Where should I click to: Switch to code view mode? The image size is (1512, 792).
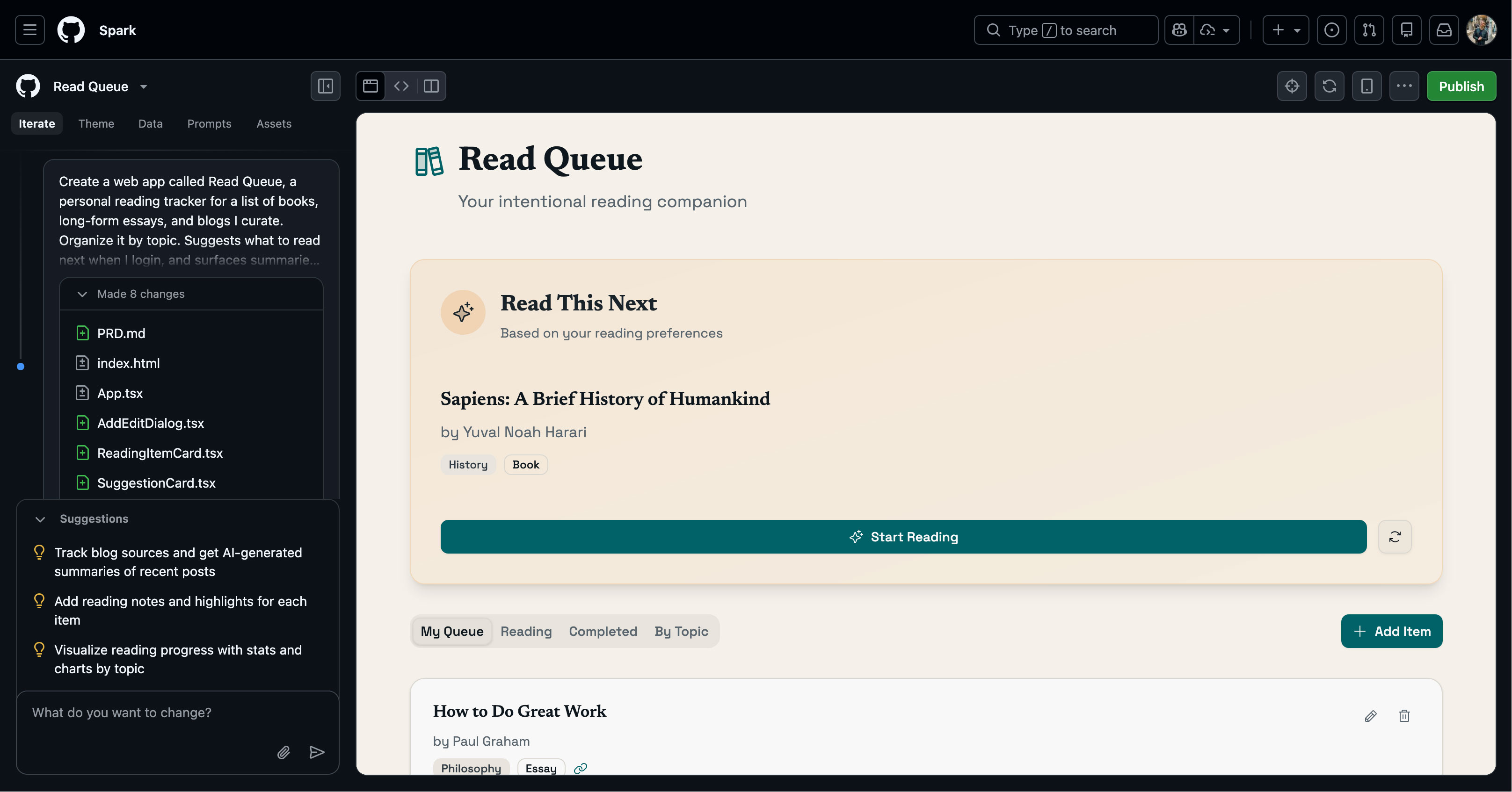pos(401,86)
